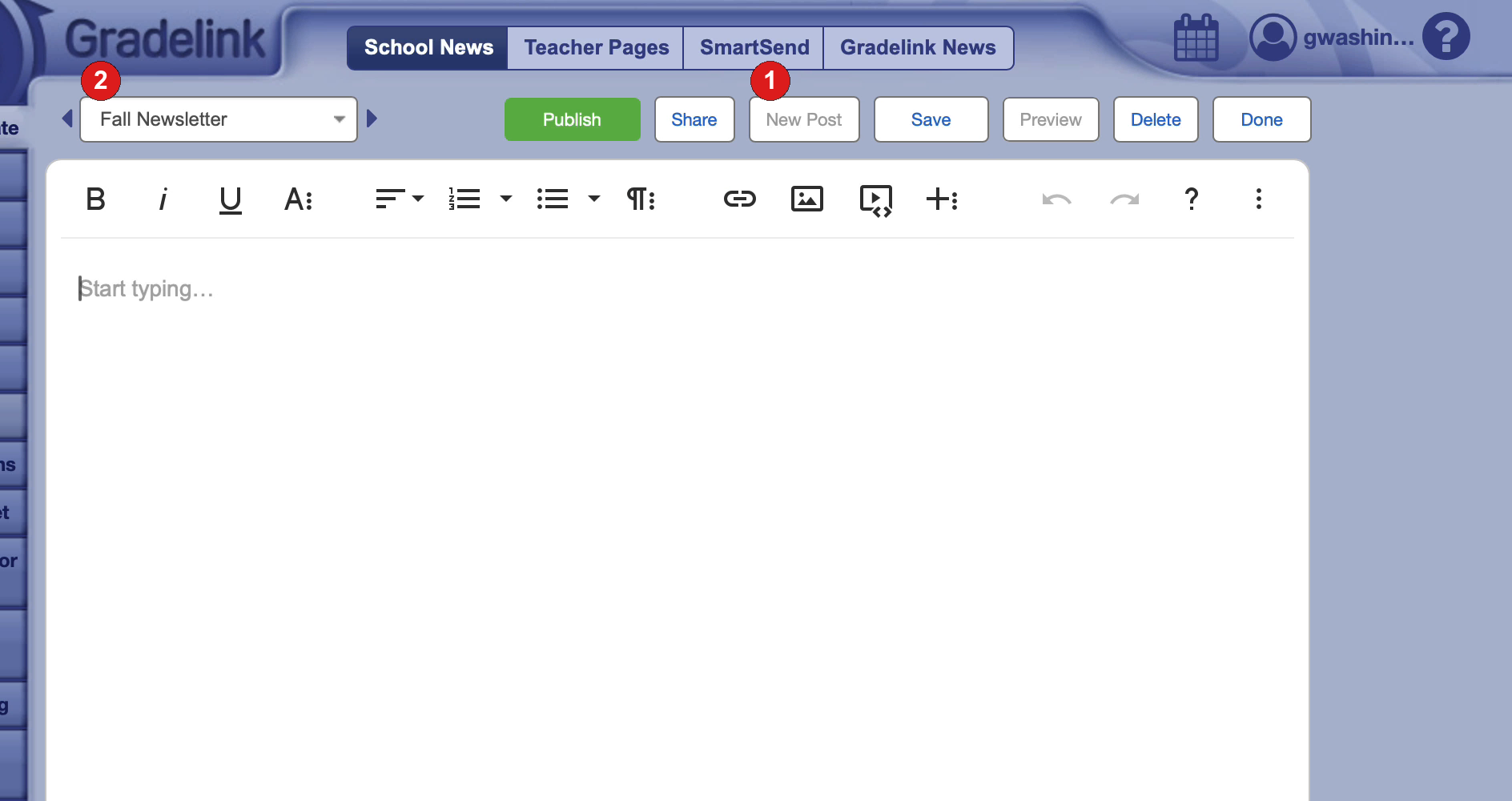Click the Done button
Image resolution: width=1512 pixels, height=801 pixels.
1262,119
